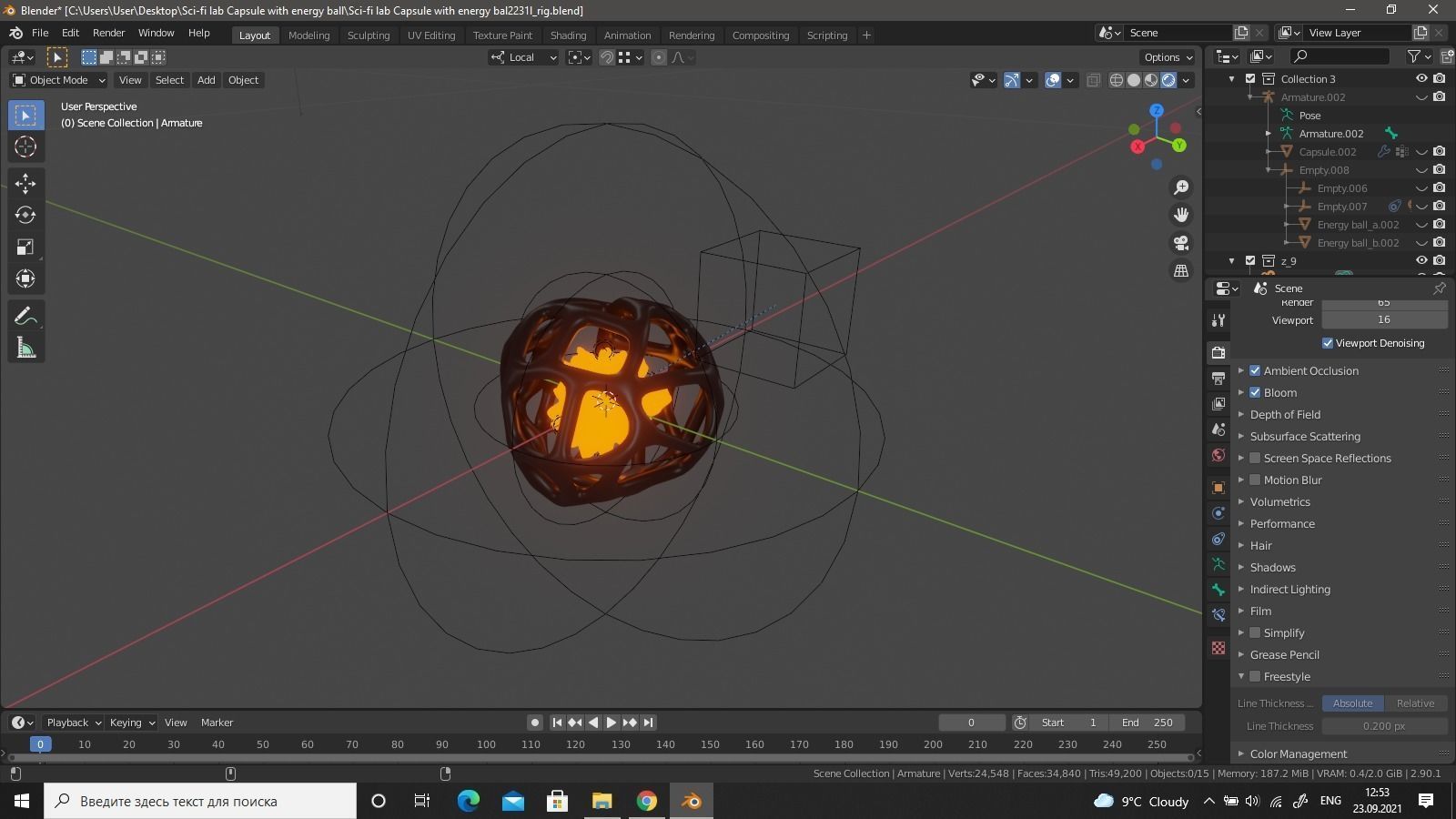
Task: Enable the Simplify checkbox
Action: (x=1255, y=632)
